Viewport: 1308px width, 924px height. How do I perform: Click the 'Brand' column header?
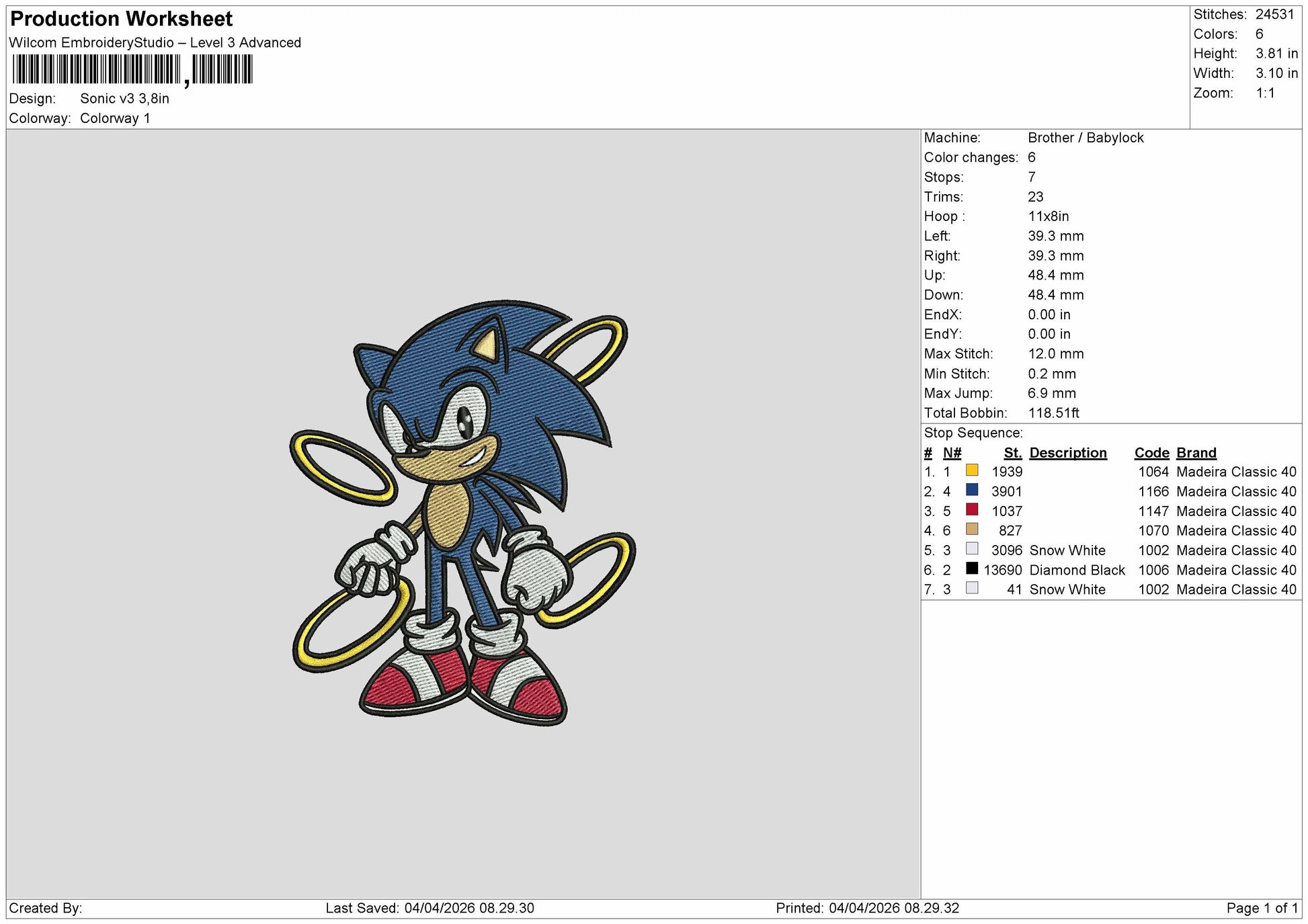click(1196, 453)
